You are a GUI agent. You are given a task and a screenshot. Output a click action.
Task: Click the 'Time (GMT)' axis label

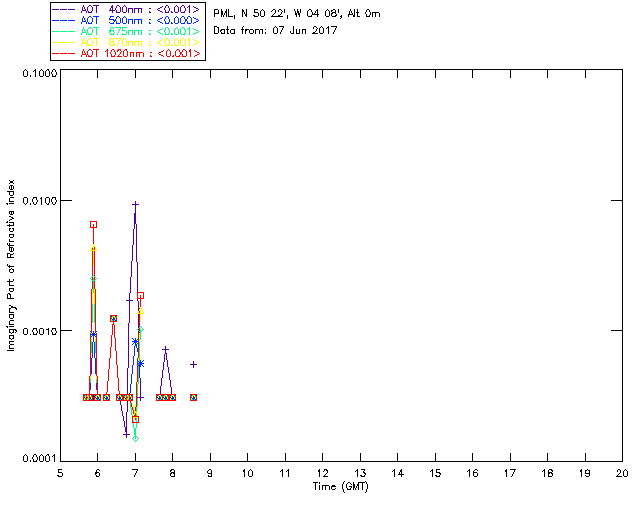(340, 487)
